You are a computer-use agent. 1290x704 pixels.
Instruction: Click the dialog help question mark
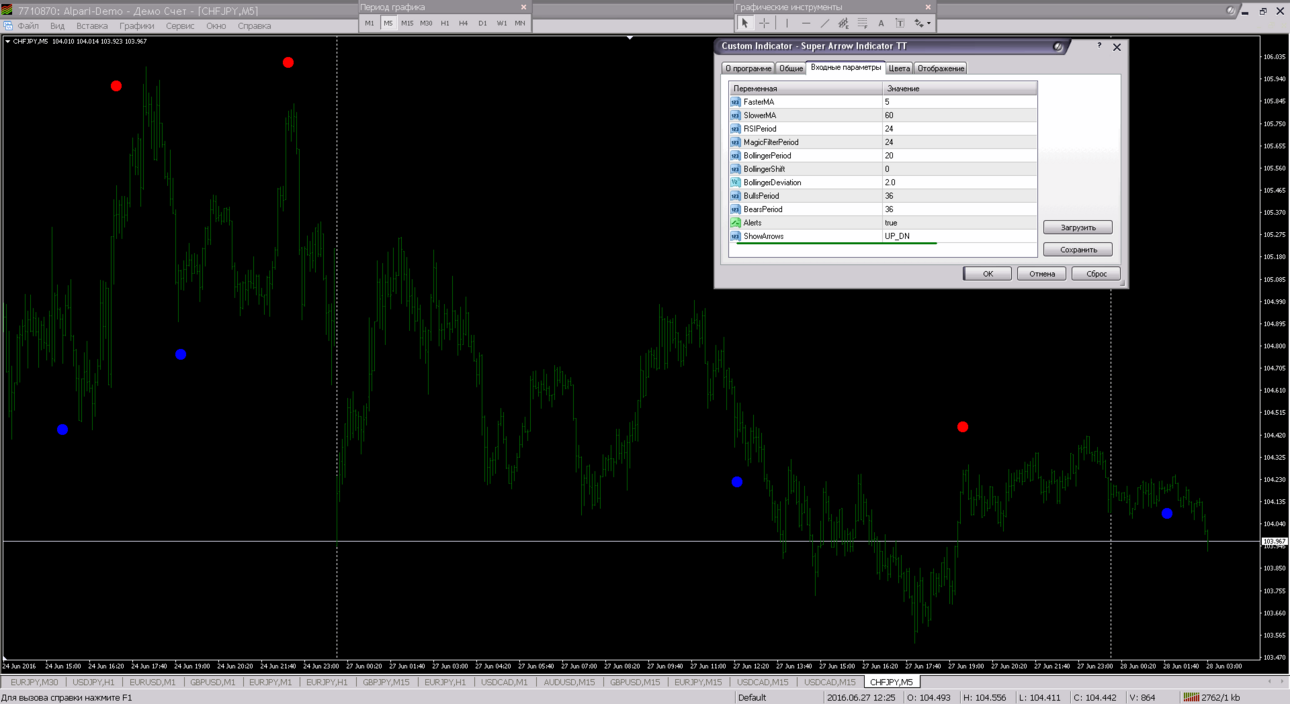coord(1099,46)
